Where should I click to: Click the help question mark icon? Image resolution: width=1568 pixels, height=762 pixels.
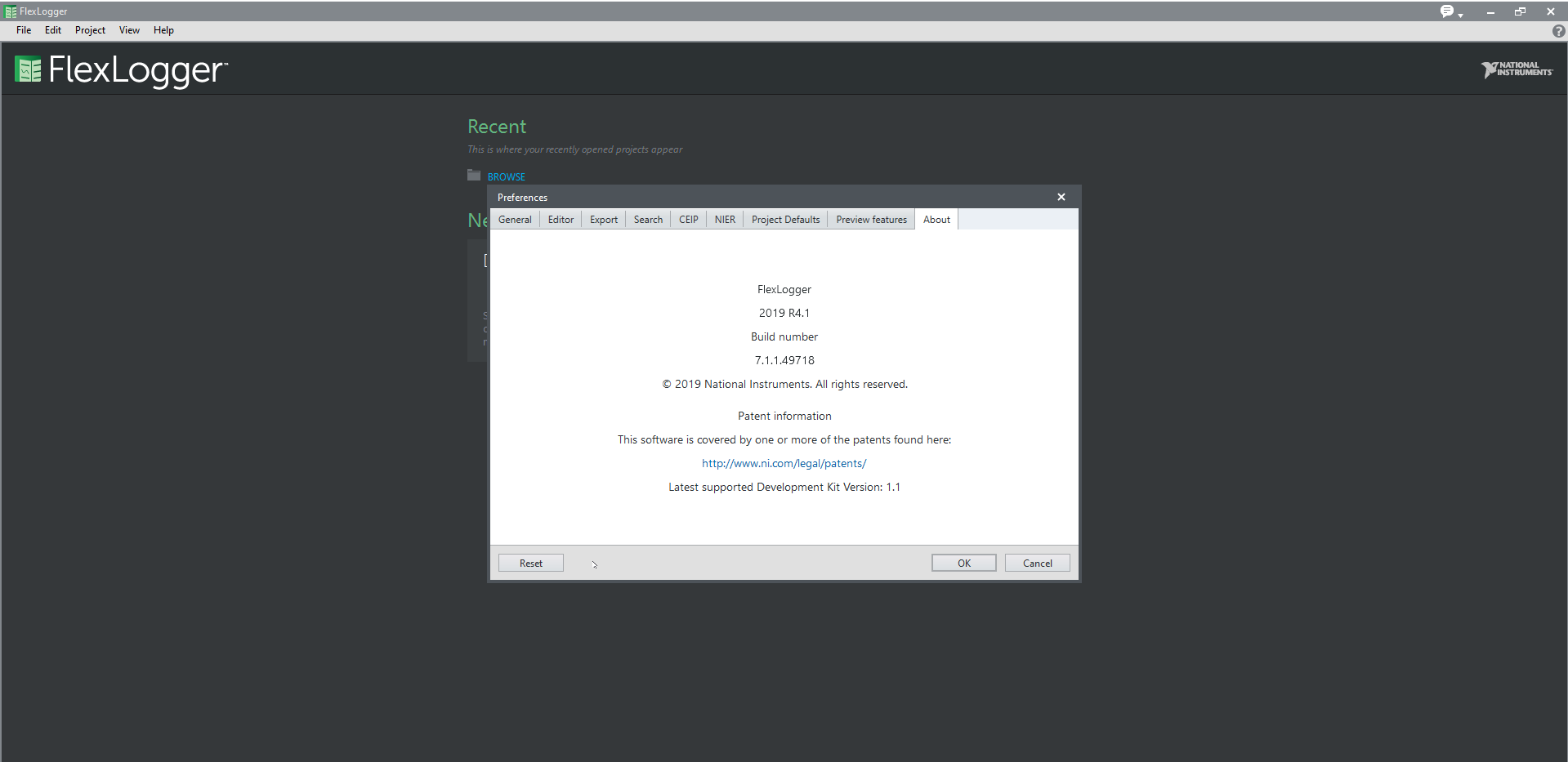click(x=1558, y=31)
